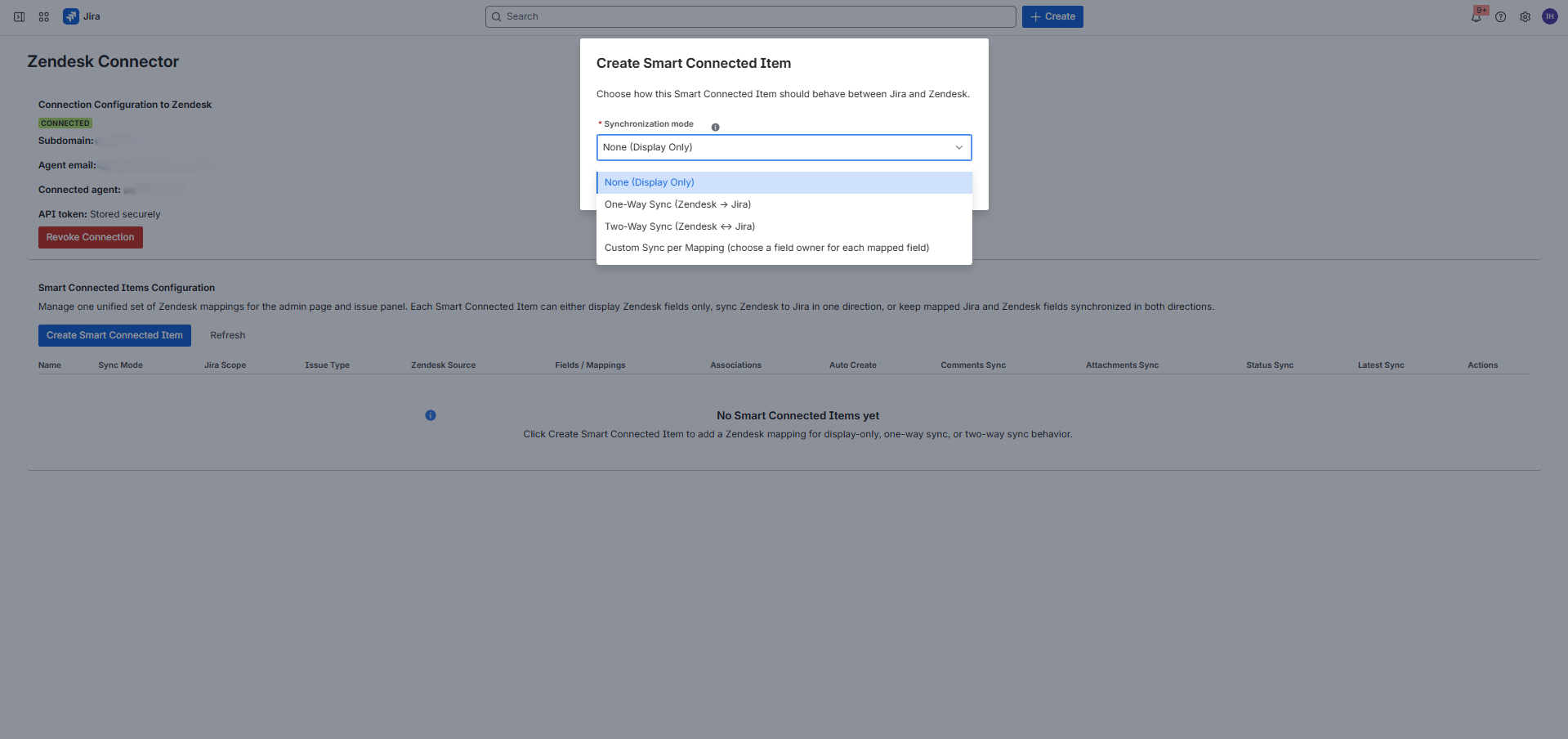Click Revoke Connection button
Image resolution: width=1568 pixels, height=739 pixels.
point(91,237)
